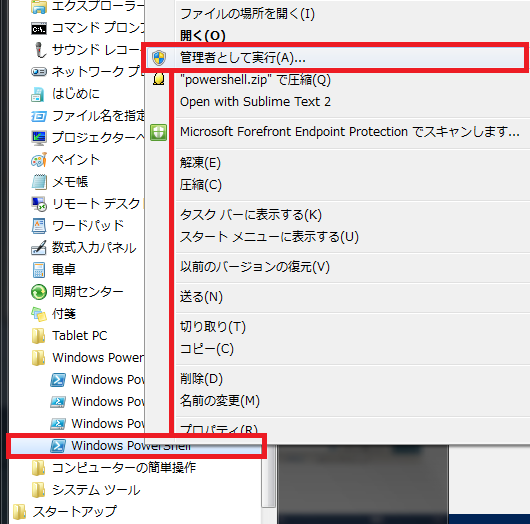Click the network projector icon
Image resolution: width=530 pixels, height=524 pixels.
click(39, 72)
